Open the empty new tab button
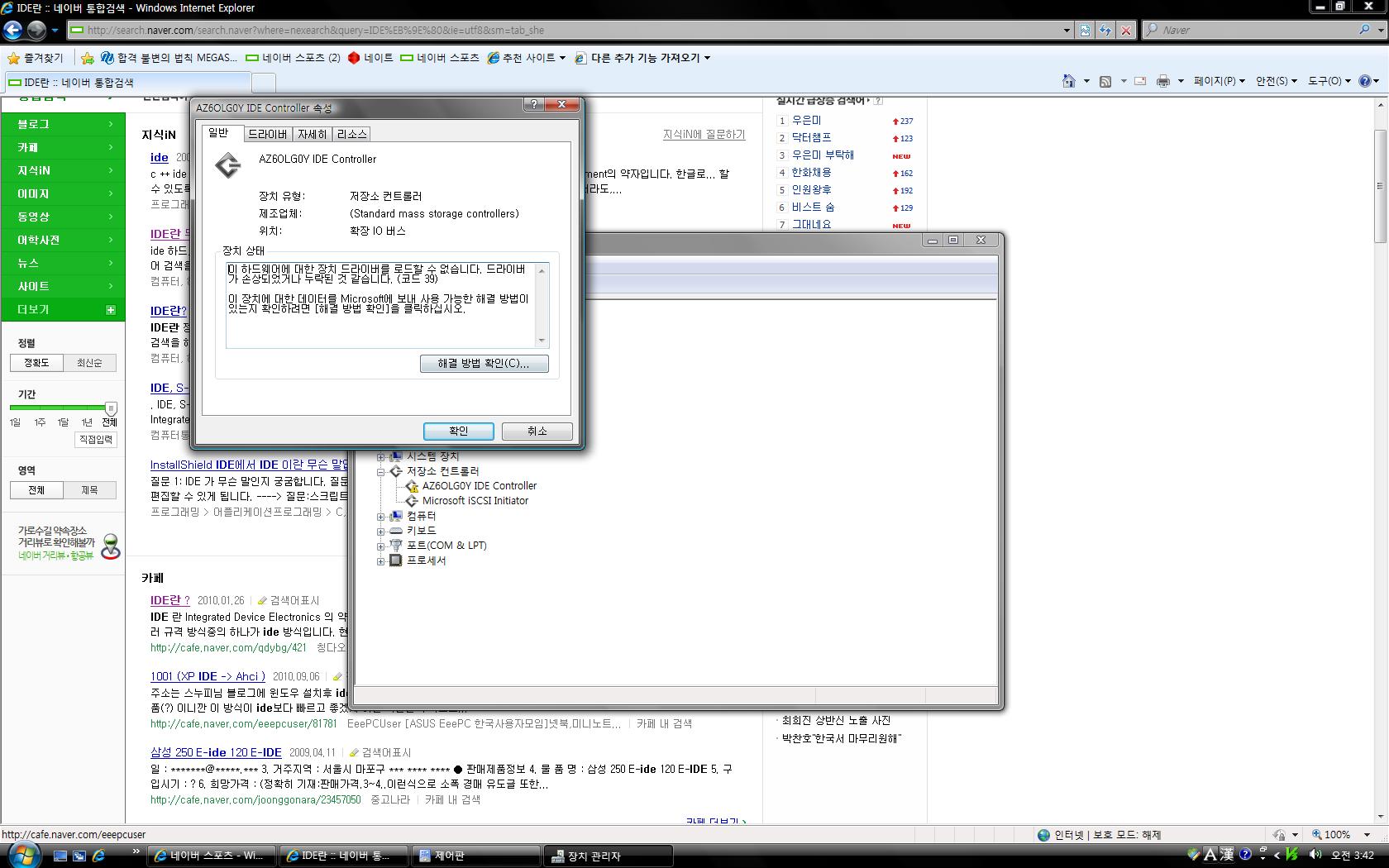 (263, 82)
